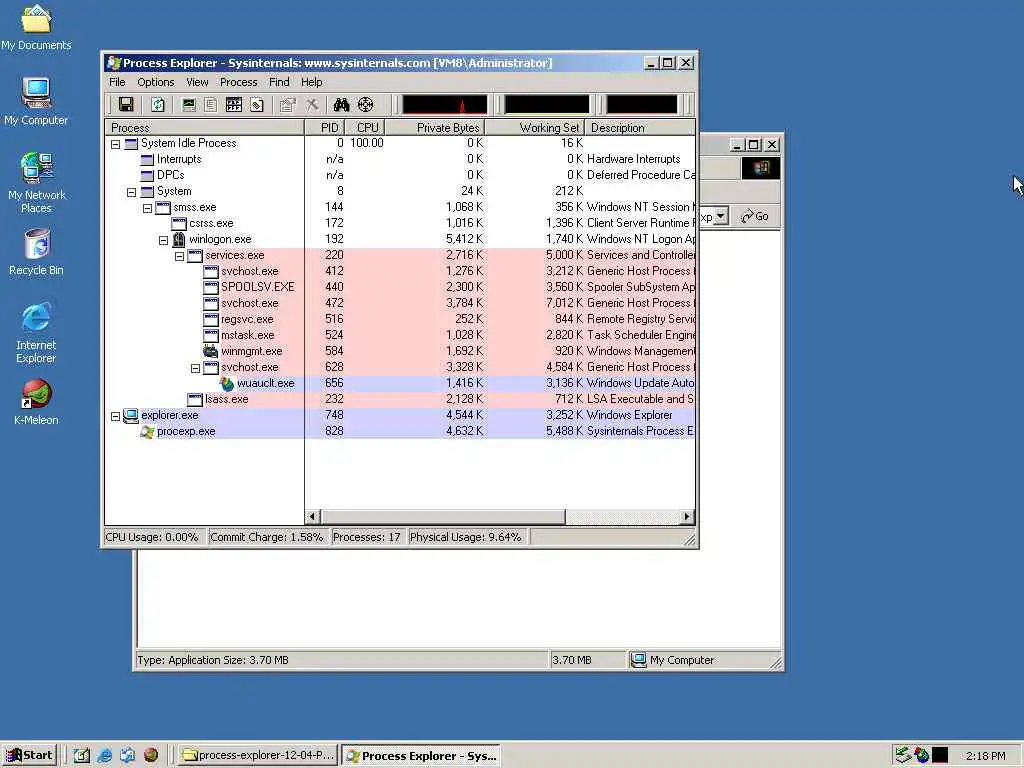Image resolution: width=1024 pixels, height=768 pixels.
Task: Open the Help menu
Action: (312, 82)
